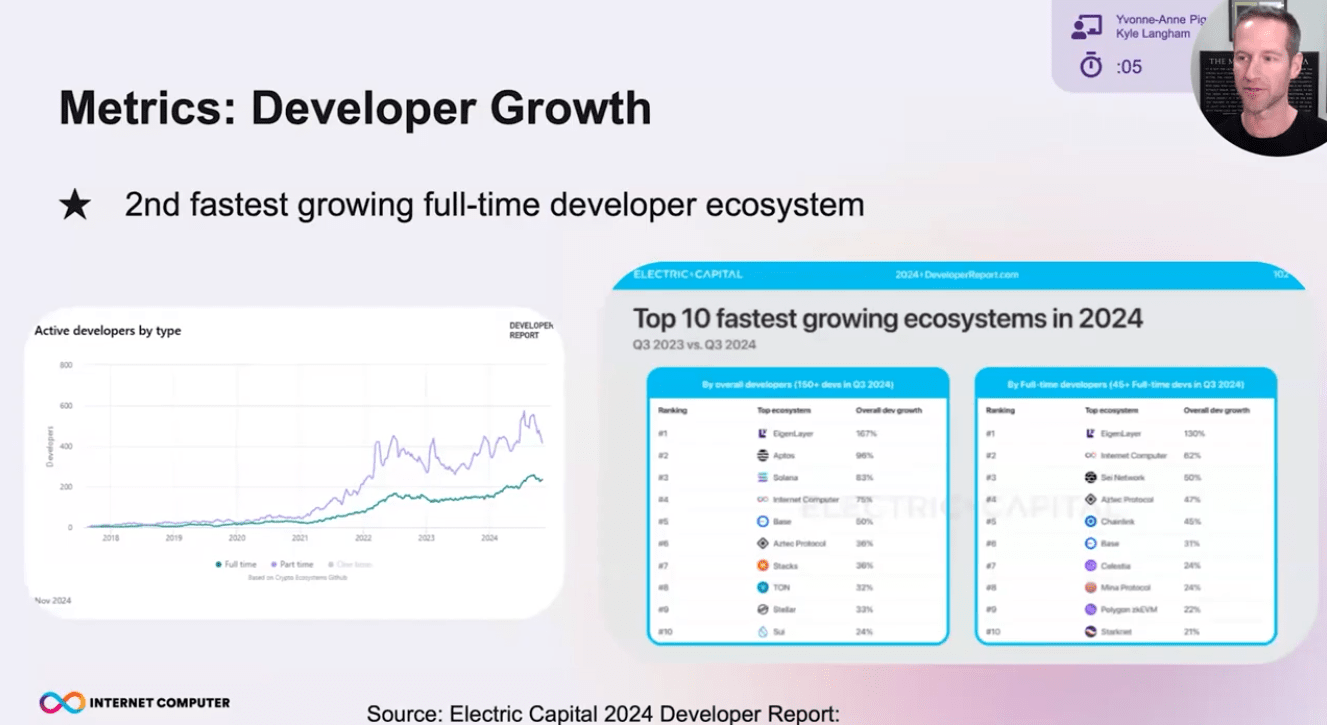Click the 62% growth value for Internet Computer

(x=1193, y=456)
